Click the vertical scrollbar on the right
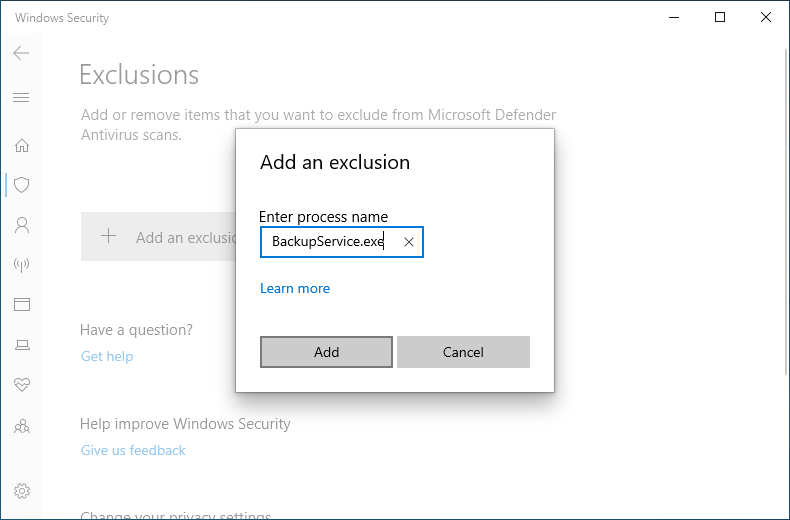This screenshot has width=790, height=520. (x=787, y=212)
